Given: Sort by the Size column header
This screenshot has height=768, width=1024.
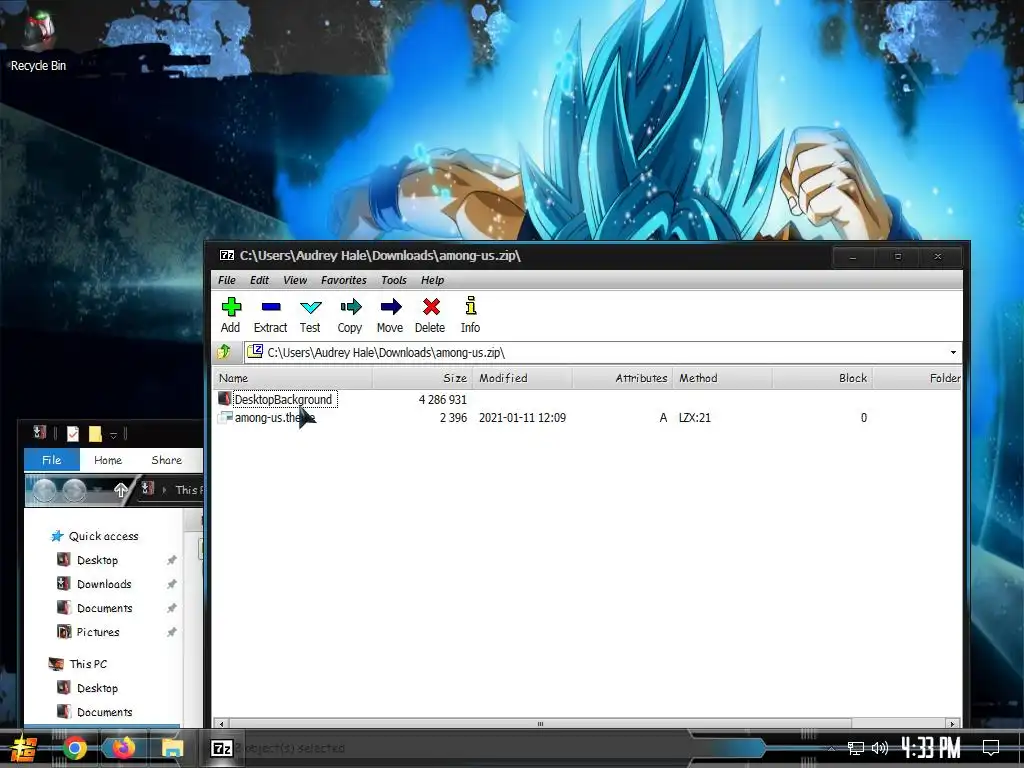Looking at the screenshot, I should tap(423, 378).
